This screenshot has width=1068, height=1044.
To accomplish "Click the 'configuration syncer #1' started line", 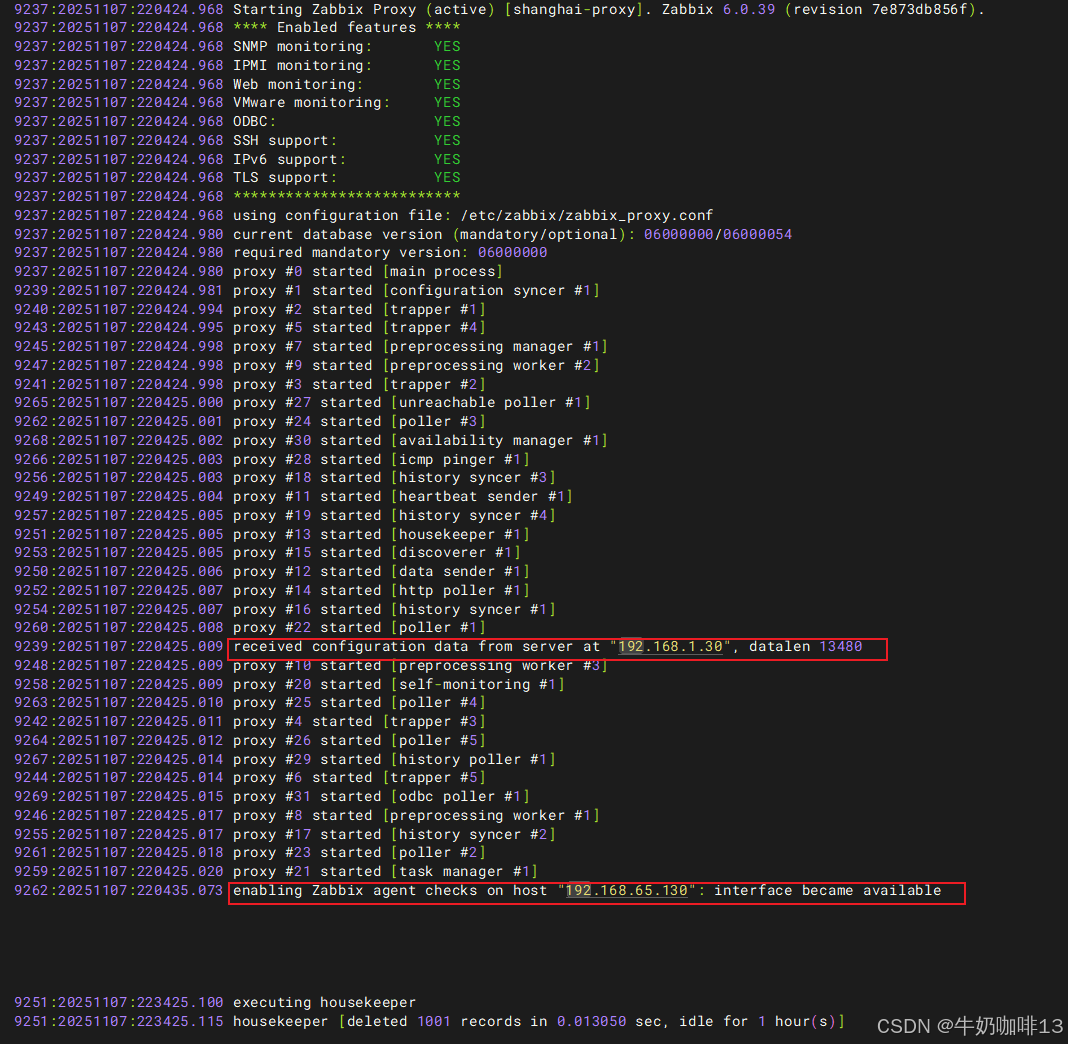I will (x=307, y=290).
